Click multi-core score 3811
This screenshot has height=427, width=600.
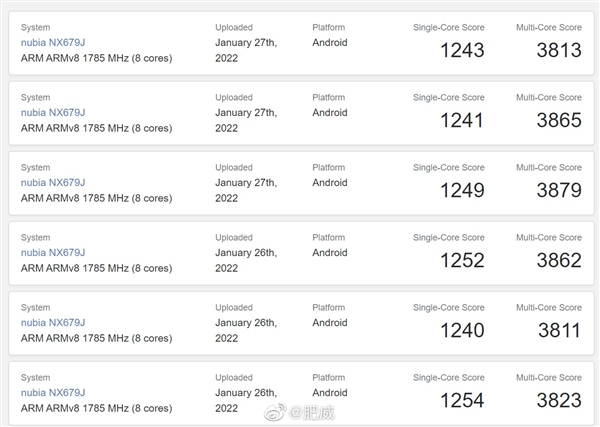(559, 330)
